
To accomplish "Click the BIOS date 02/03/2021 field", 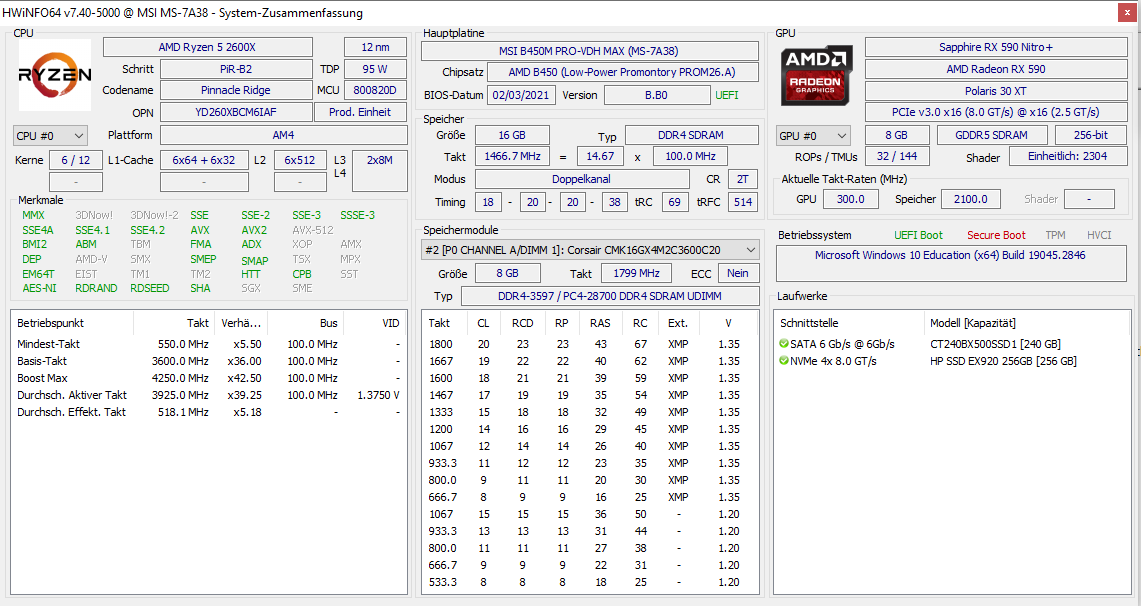I will (521, 95).
